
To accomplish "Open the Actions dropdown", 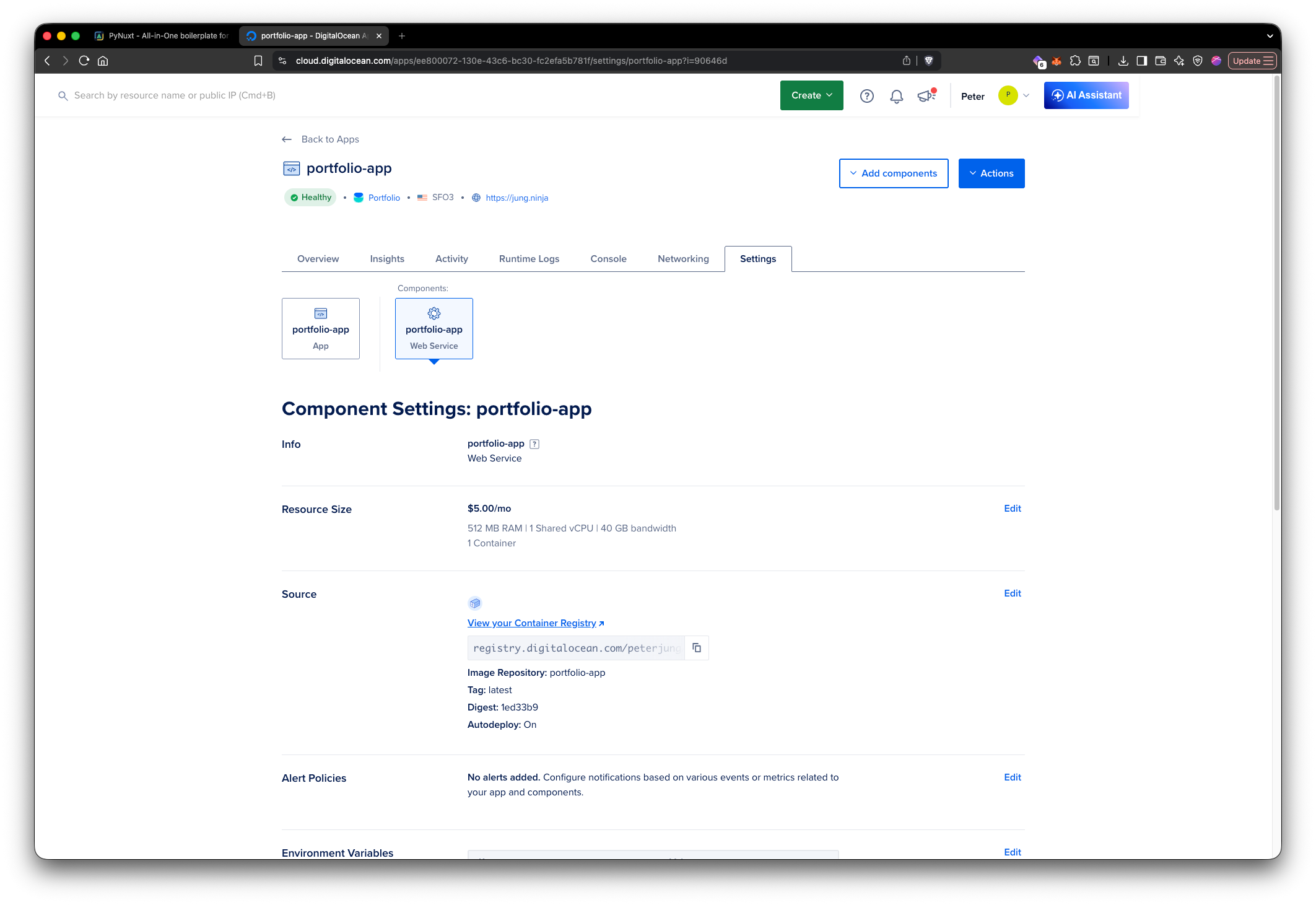I will [991, 173].
